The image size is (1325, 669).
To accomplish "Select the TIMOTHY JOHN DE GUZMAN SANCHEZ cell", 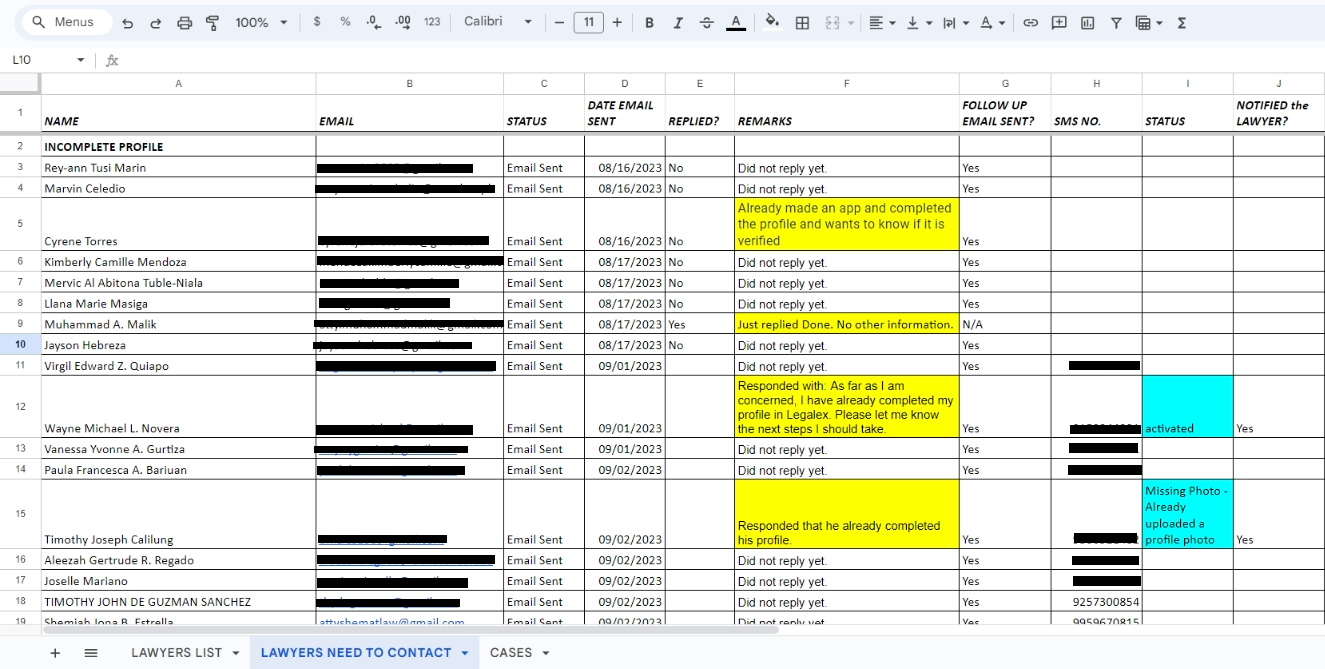I will click(x=178, y=602).
